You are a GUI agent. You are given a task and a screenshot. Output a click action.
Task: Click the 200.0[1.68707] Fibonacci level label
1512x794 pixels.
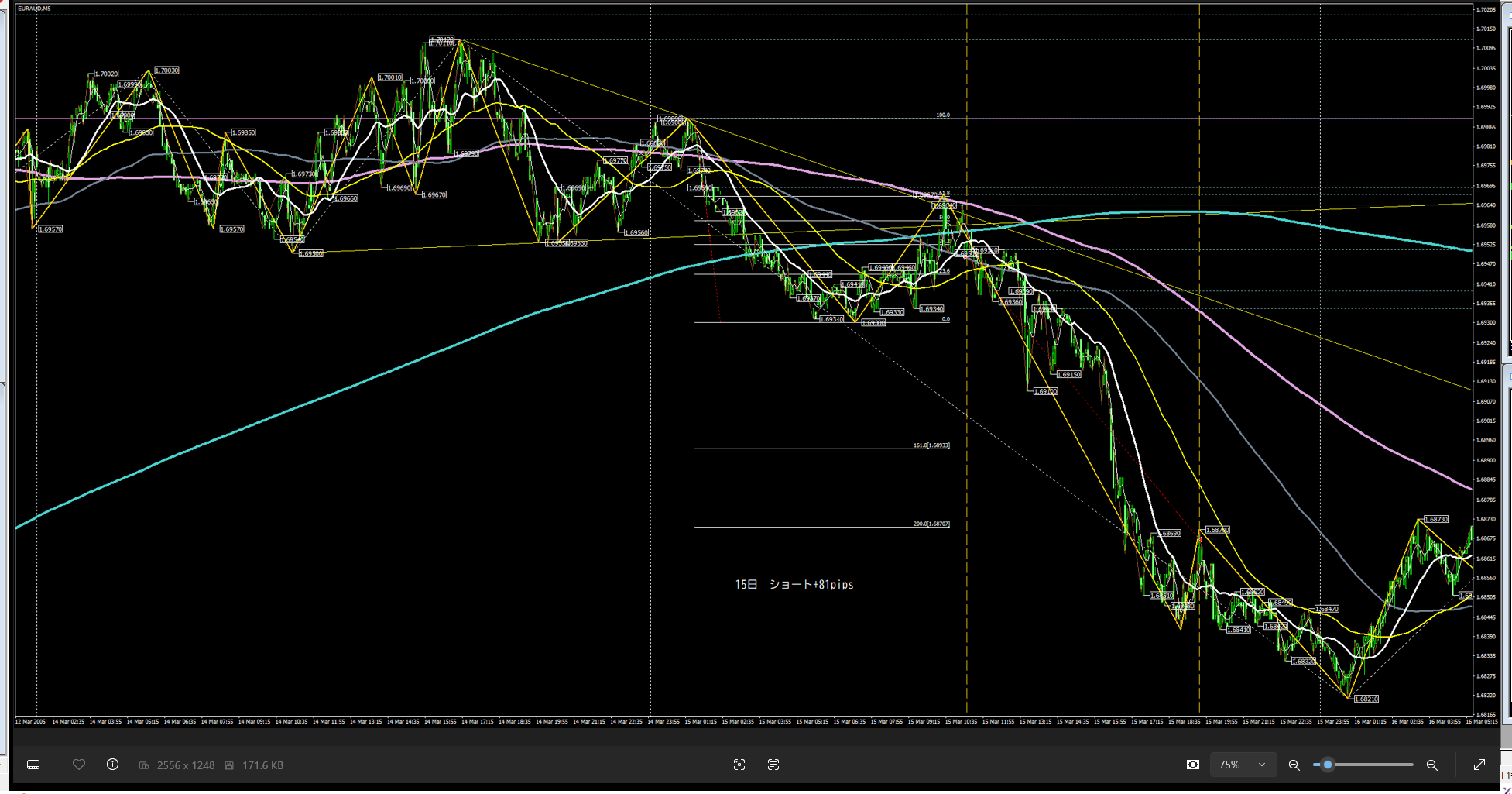[x=931, y=524]
